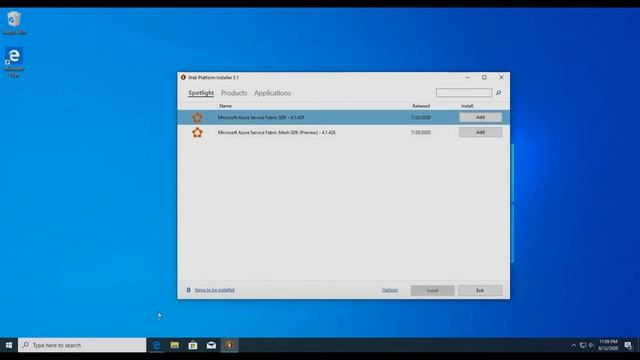Open the Options link
This screenshot has height=360, width=640.
(x=390, y=290)
